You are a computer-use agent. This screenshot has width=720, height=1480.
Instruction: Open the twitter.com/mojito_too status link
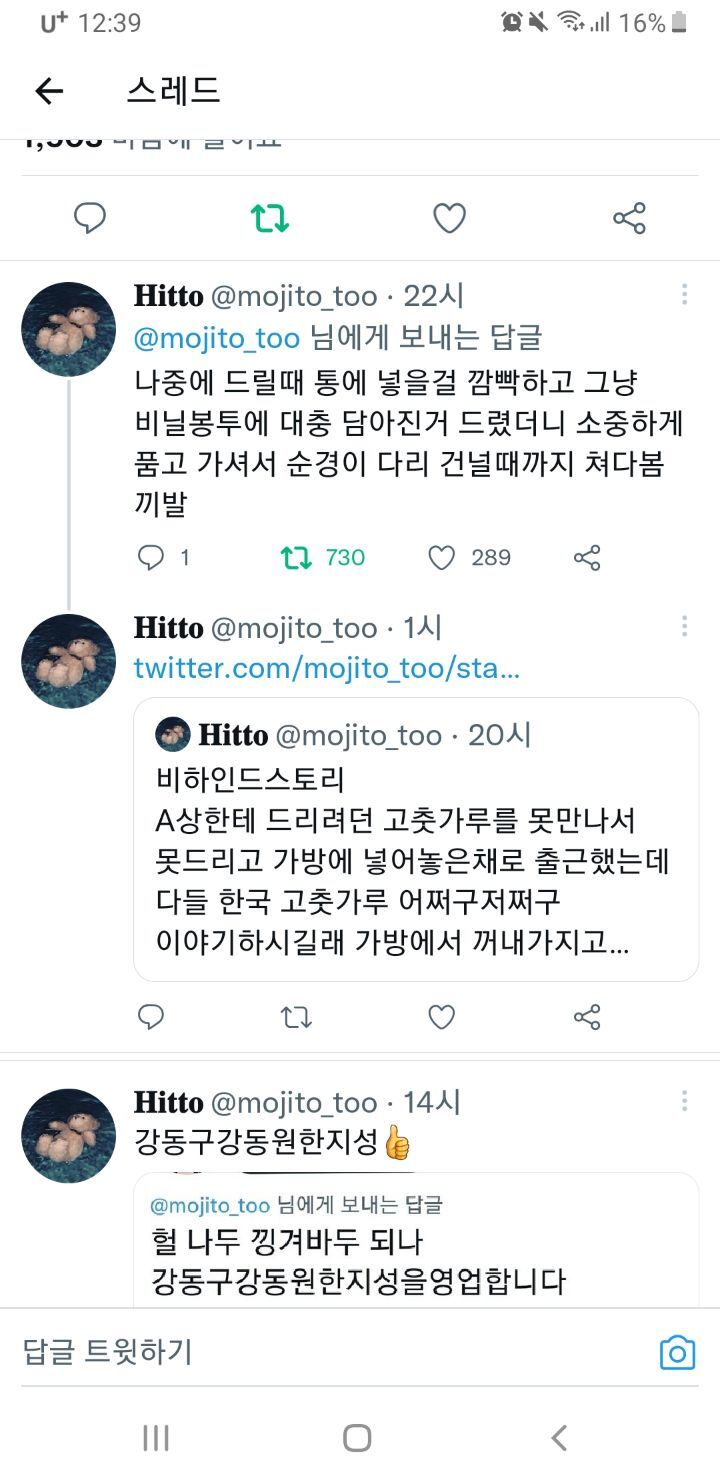[x=327, y=668]
